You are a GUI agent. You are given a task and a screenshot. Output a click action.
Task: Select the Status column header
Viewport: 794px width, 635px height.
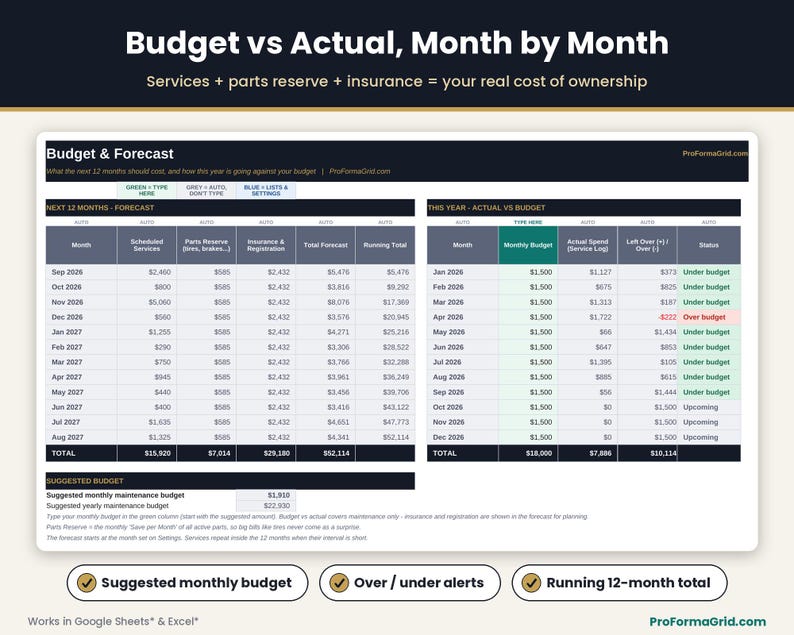click(x=709, y=245)
